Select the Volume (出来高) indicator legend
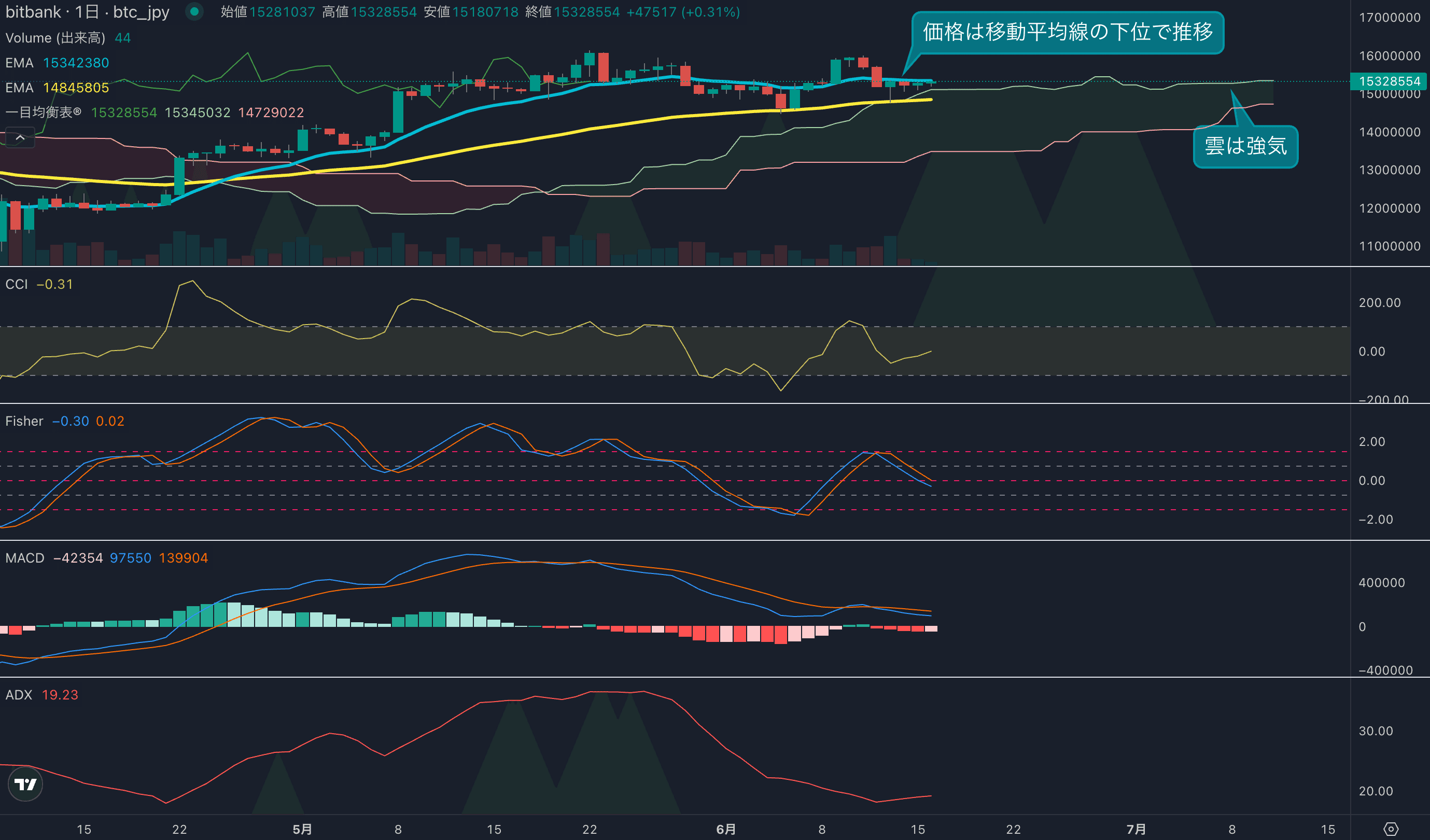Screen dimensions: 1430x840 55,38
